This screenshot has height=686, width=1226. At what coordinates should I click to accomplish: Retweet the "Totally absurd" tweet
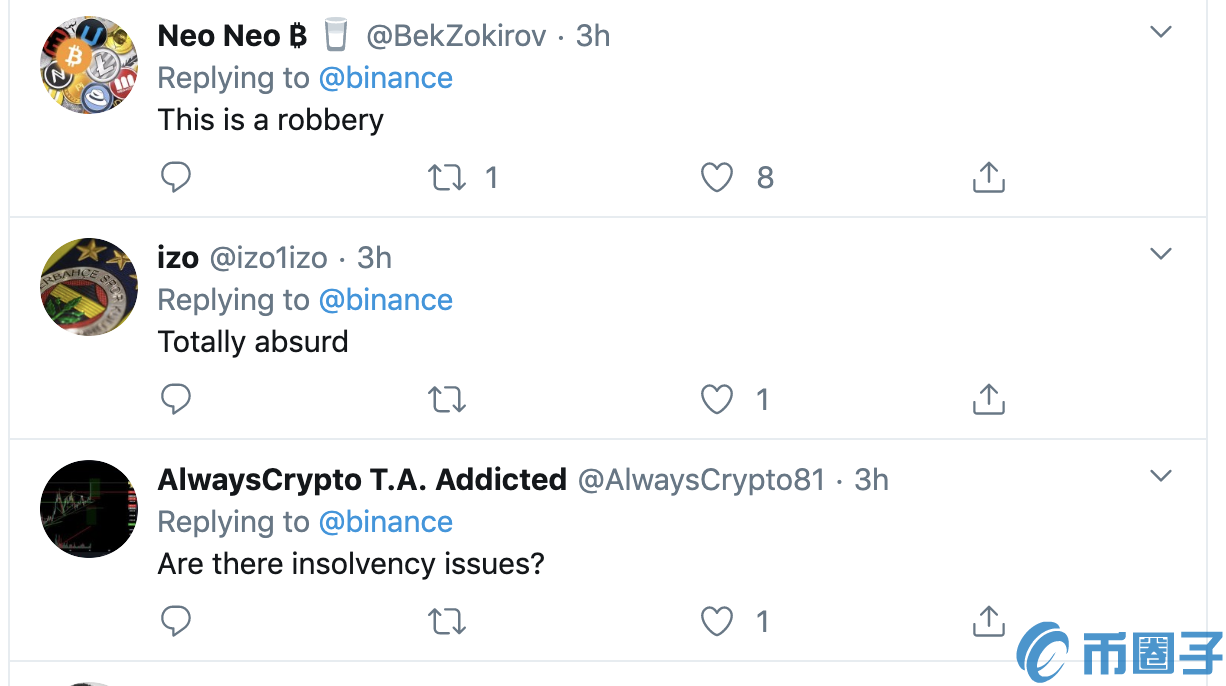point(447,400)
